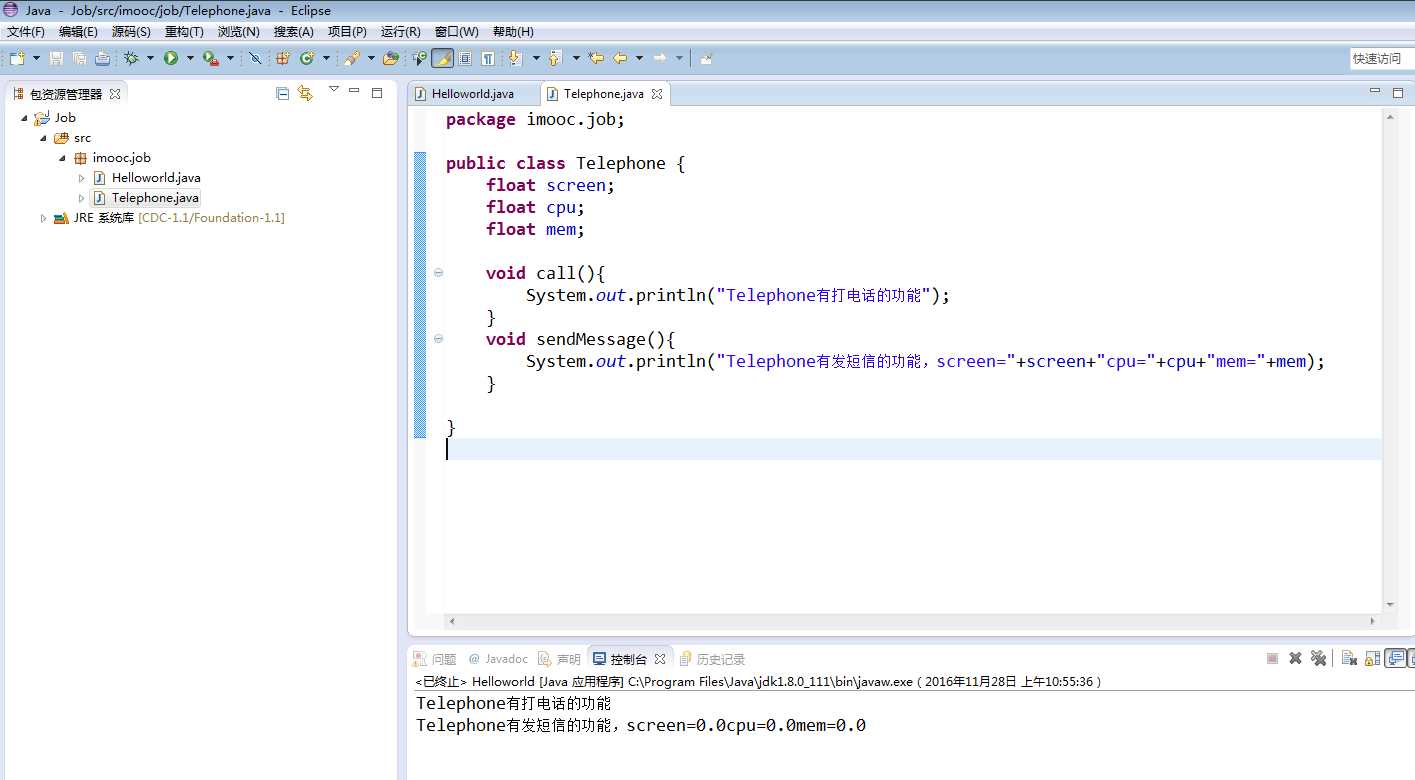Screen dimensions: 1415x780
Task: Click console line 'Telephone有打电话的功能'
Action: [x=513, y=704]
